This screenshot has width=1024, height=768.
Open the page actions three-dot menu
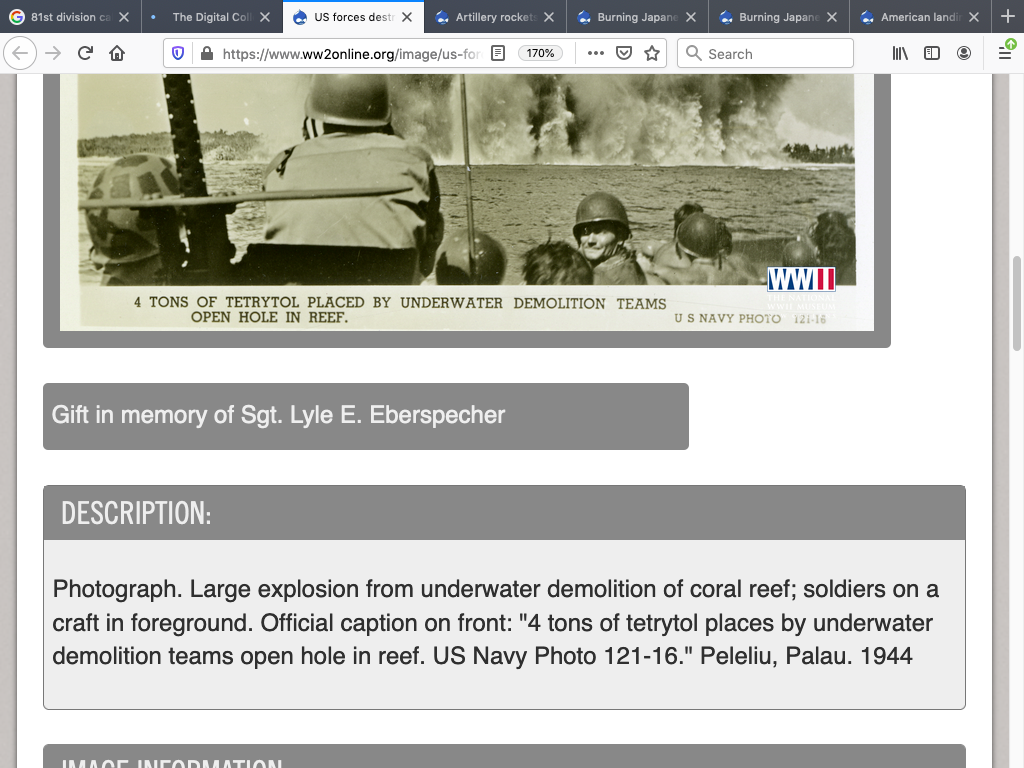pos(596,54)
